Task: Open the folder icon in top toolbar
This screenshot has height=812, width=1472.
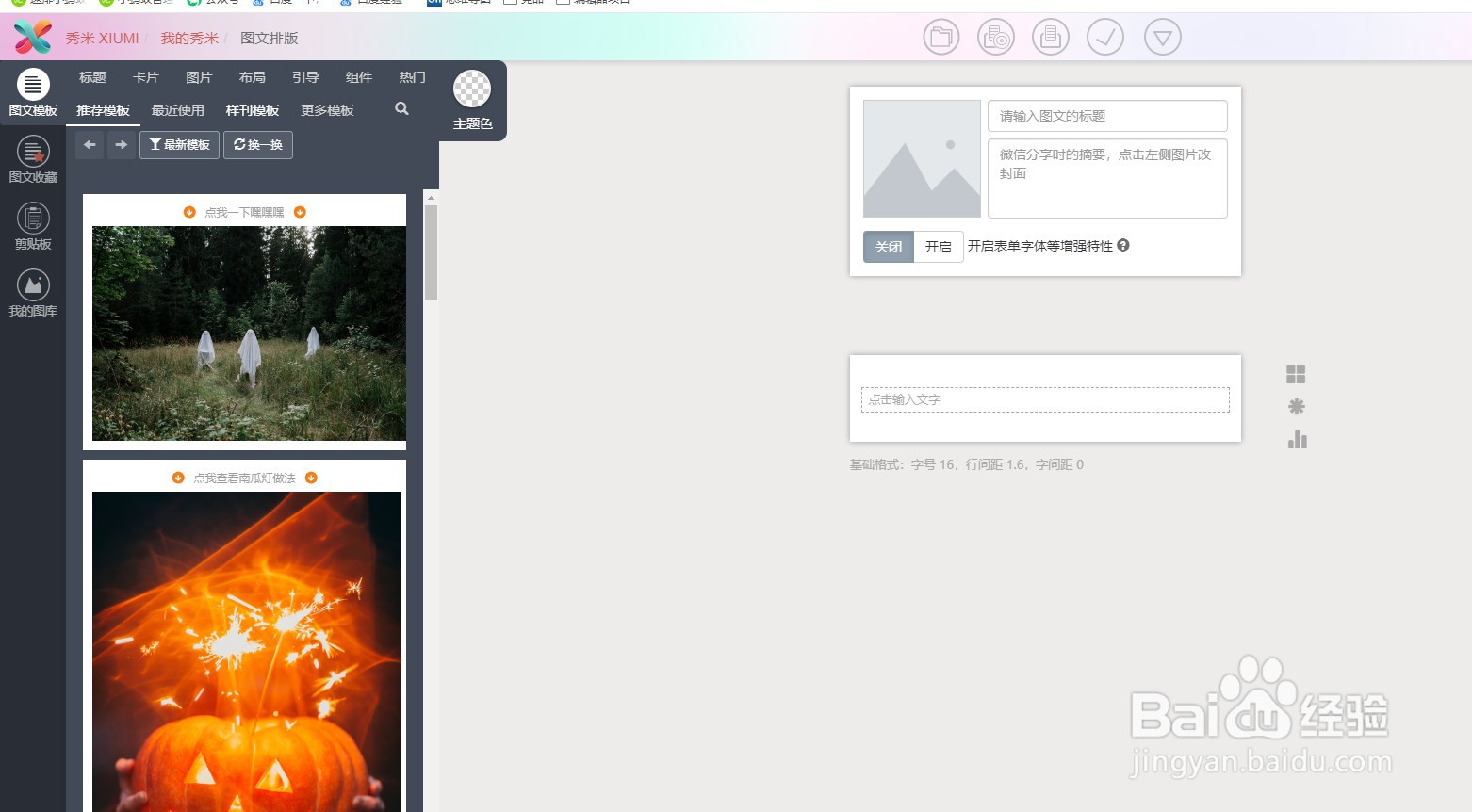Action: [940, 38]
